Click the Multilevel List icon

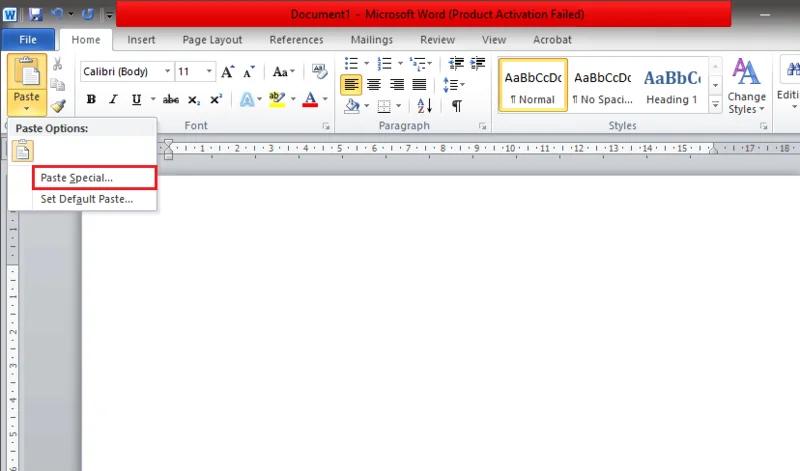tap(417, 64)
